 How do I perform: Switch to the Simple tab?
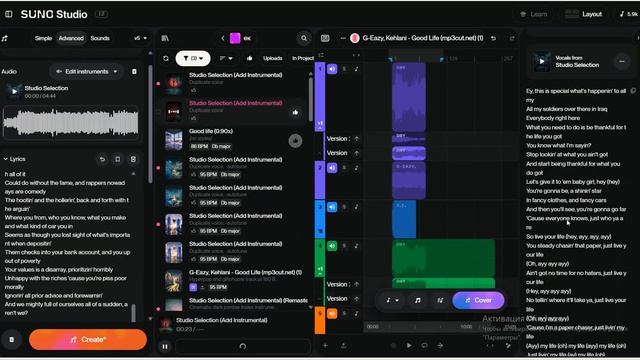coord(43,38)
